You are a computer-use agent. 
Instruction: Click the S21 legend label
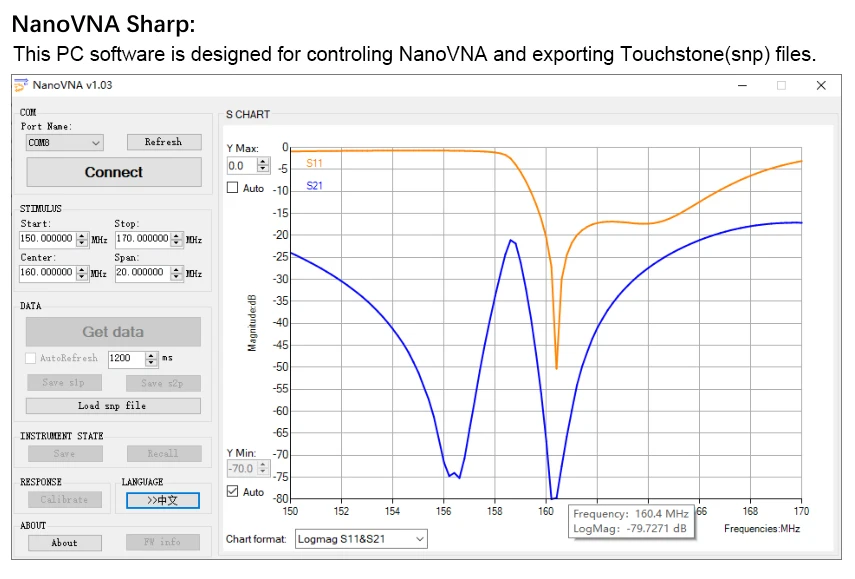tap(314, 185)
